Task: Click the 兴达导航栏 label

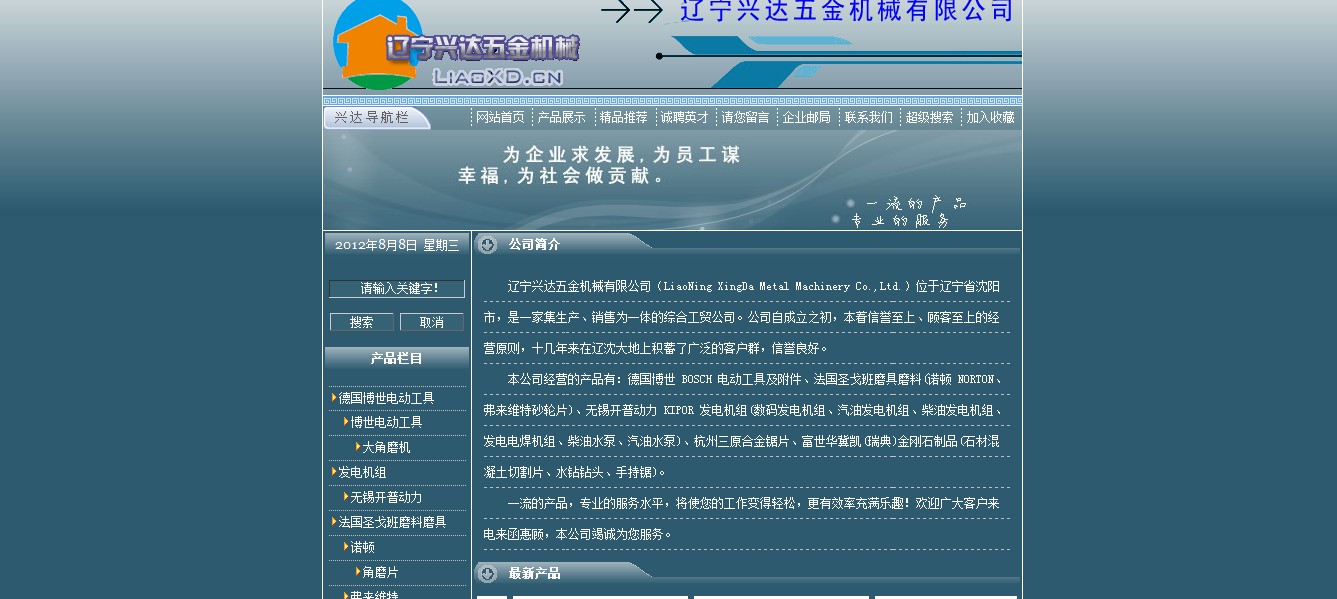Action: point(371,118)
